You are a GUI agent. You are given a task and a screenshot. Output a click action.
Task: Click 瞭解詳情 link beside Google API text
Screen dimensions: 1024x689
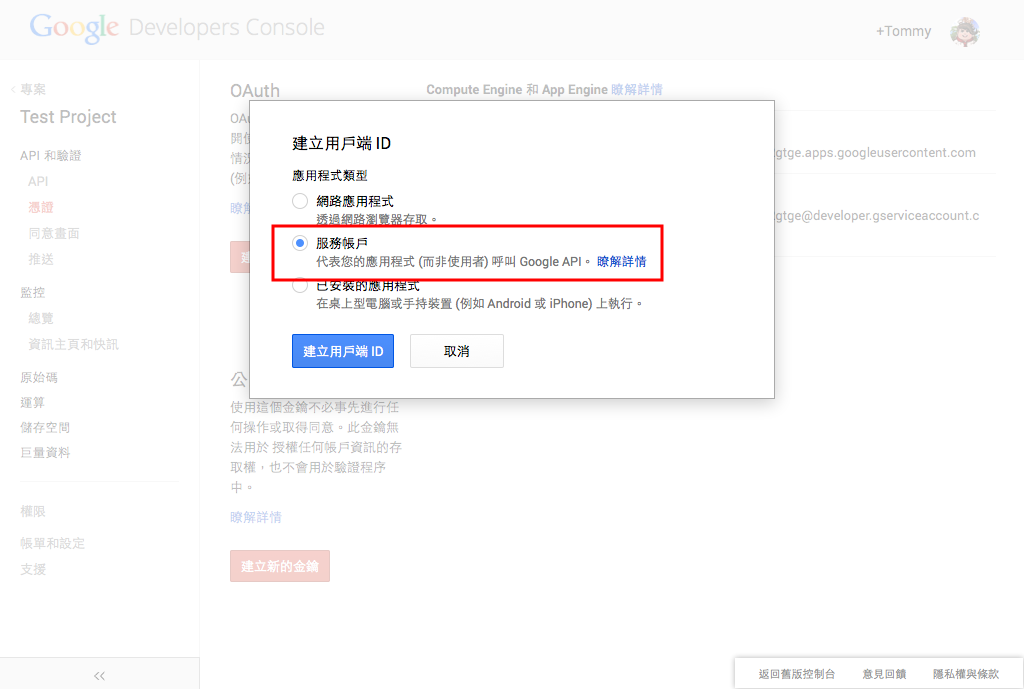(x=621, y=262)
